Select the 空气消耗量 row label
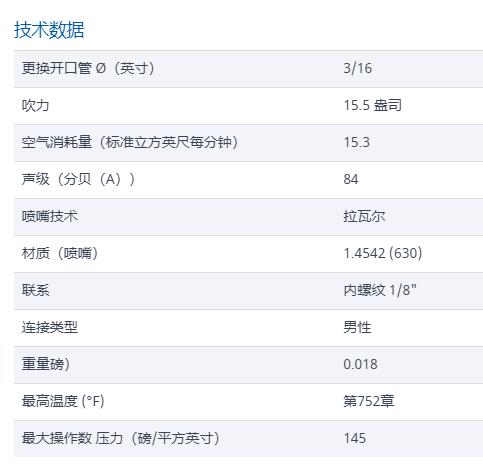This screenshot has height=466, width=483. tap(130, 142)
